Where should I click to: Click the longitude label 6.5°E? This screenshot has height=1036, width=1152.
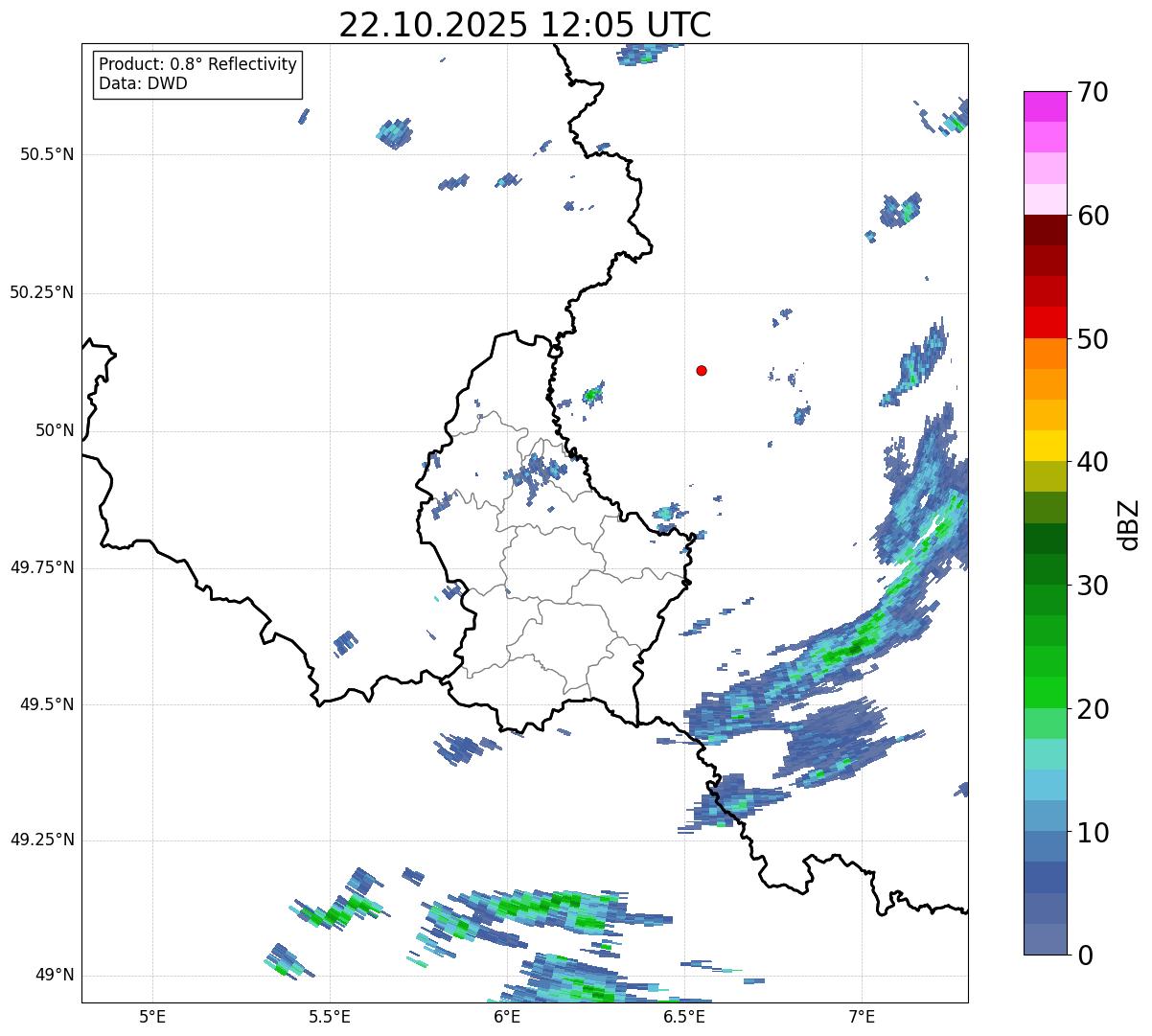pos(684,1016)
